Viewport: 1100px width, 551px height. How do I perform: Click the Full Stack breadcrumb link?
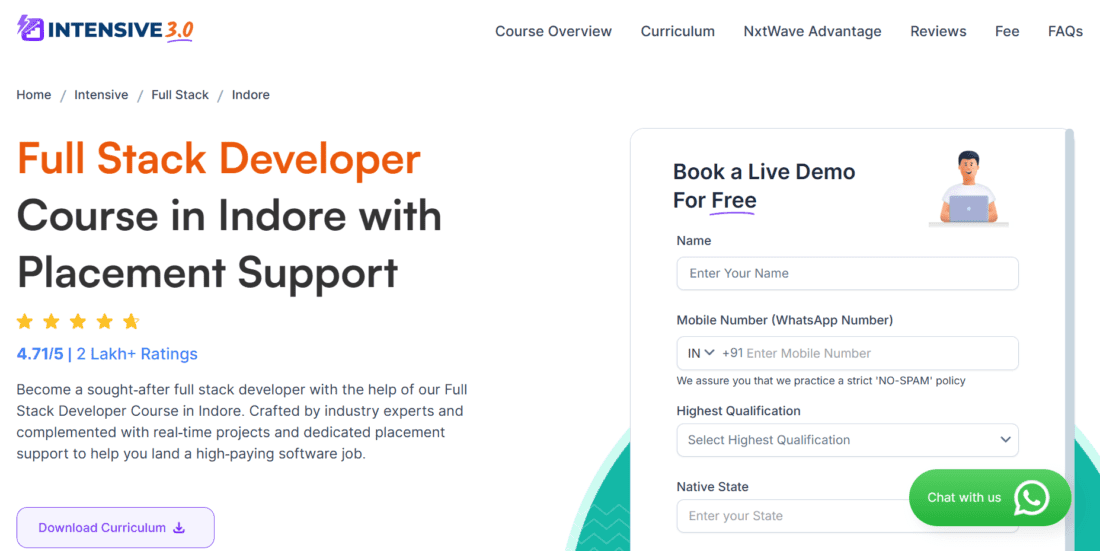click(x=180, y=95)
